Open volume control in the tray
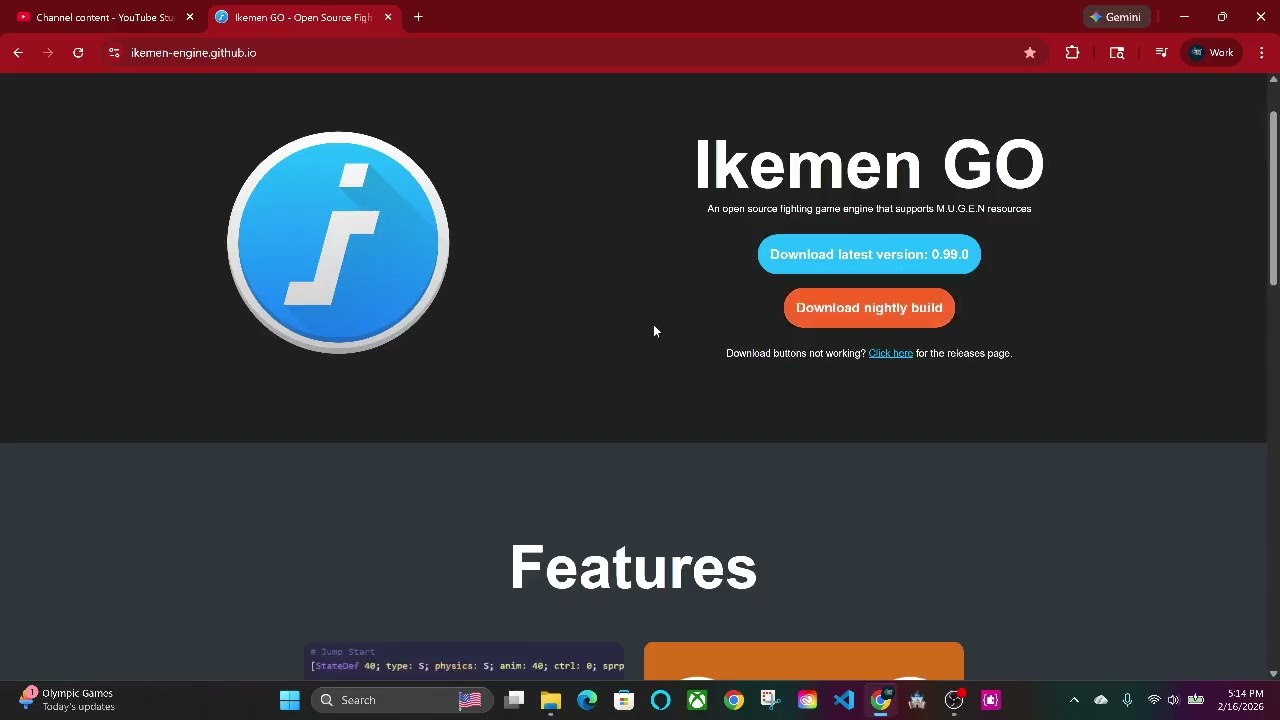The height and width of the screenshot is (720, 1280). pyautogui.click(x=1173, y=700)
